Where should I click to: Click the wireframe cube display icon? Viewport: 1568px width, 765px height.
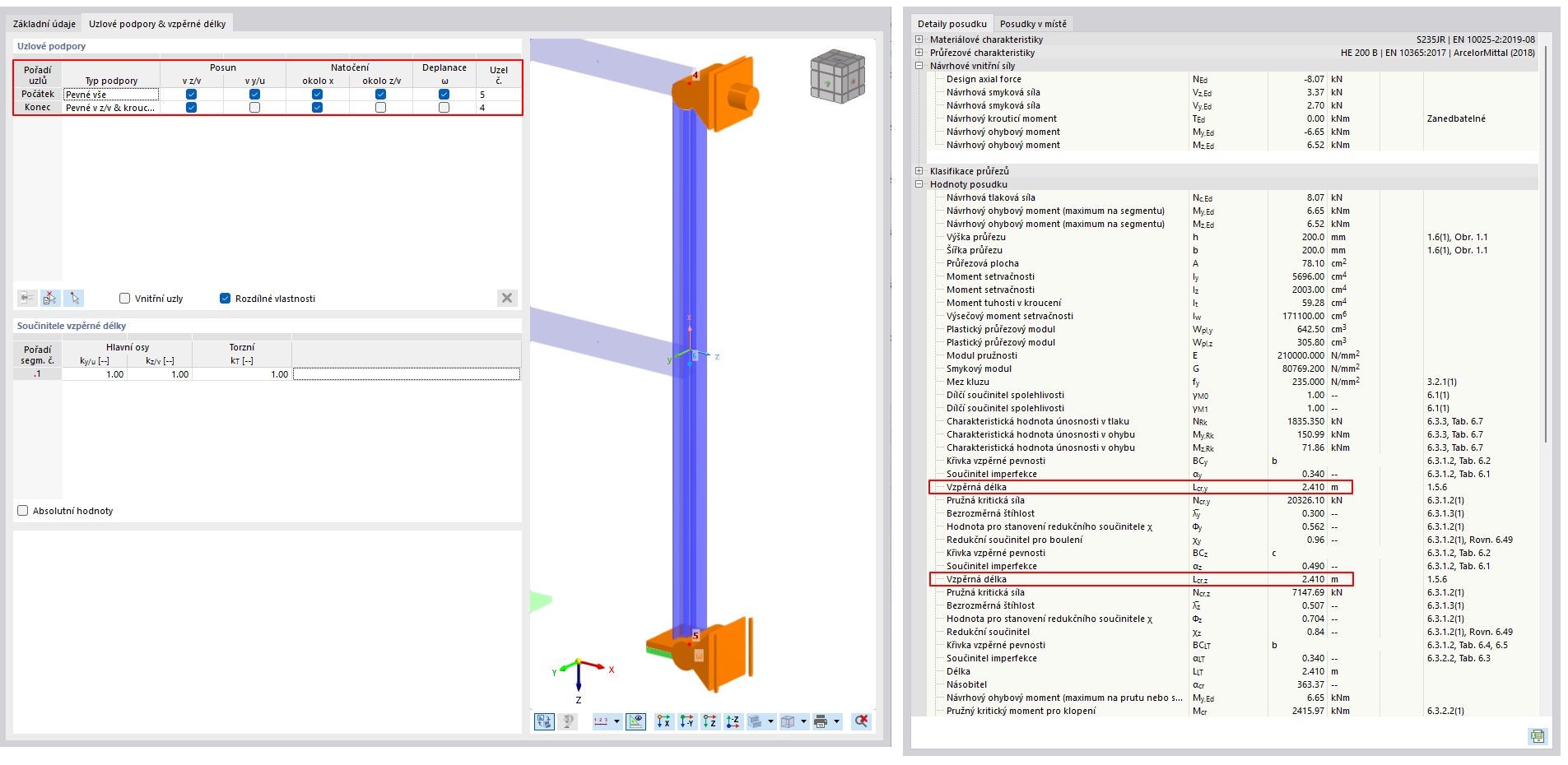click(x=788, y=721)
